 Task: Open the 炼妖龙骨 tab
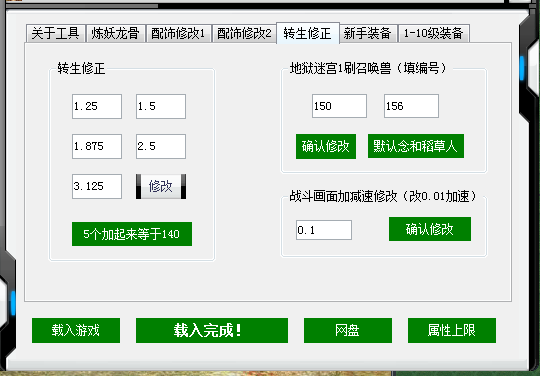(115, 33)
